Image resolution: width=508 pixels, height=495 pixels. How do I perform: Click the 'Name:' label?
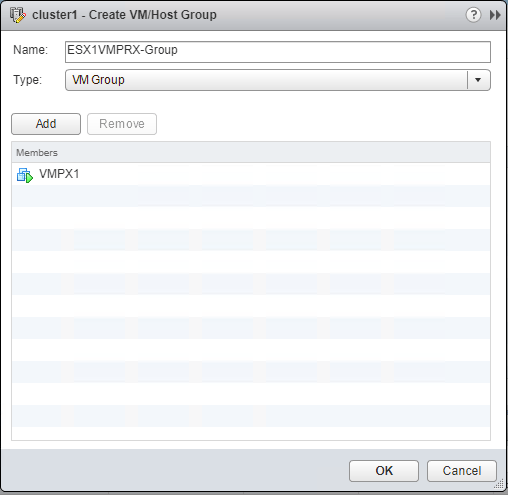point(30,50)
